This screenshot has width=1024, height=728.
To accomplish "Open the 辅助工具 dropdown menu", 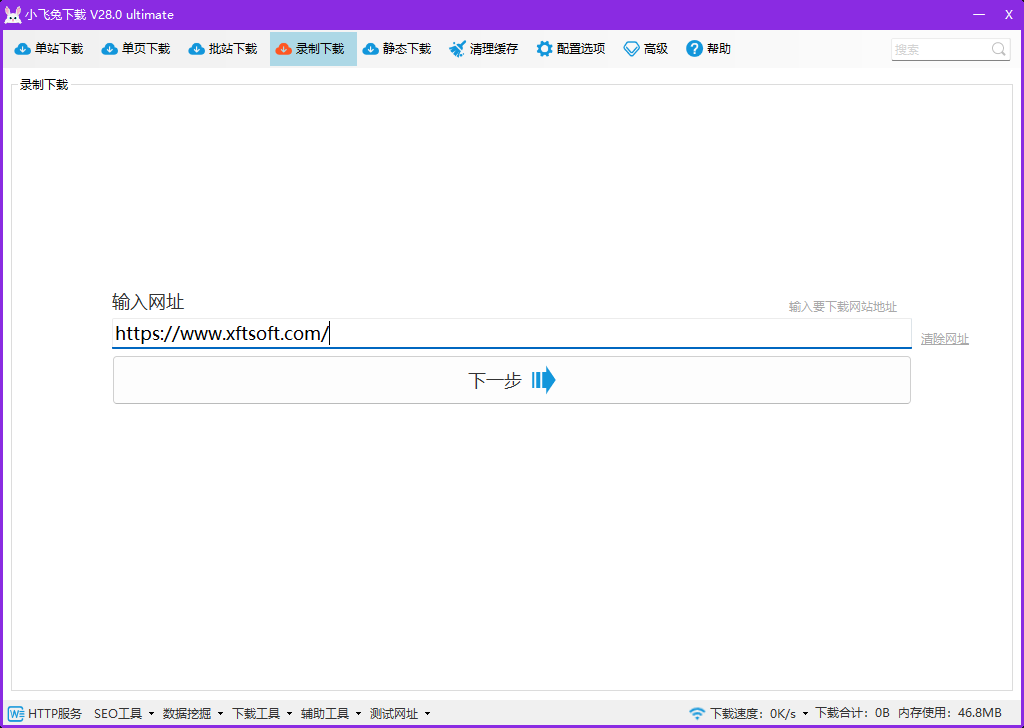I will point(331,713).
